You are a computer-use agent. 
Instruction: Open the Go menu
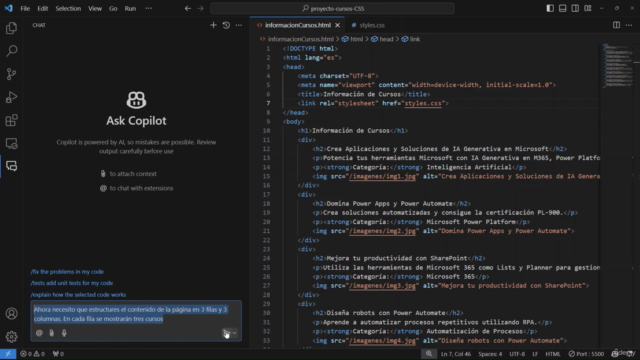coord(113,8)
